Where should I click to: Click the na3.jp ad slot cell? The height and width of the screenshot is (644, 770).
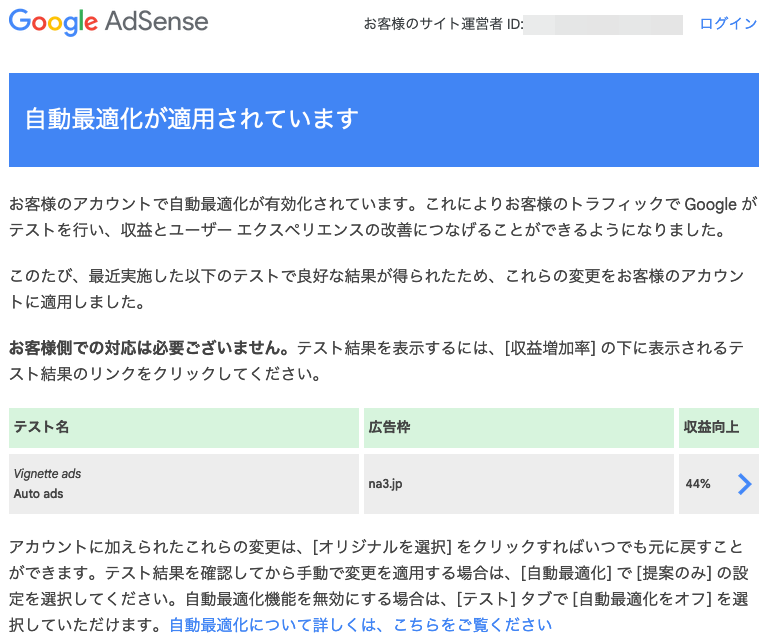coord(519,484)
